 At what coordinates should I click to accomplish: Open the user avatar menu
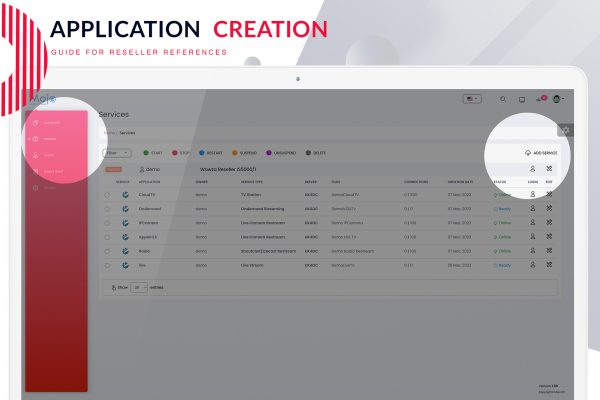pyautogui.click(x=558, y=99)
